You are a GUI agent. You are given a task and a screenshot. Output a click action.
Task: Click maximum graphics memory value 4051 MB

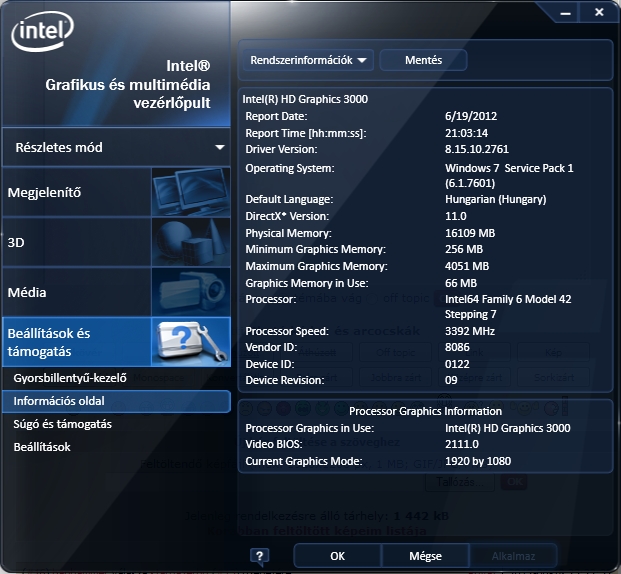point(467,266)
